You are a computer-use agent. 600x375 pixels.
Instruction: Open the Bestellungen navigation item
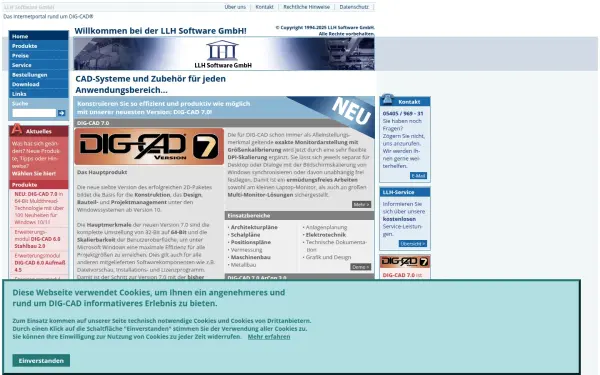pos(39,75)
